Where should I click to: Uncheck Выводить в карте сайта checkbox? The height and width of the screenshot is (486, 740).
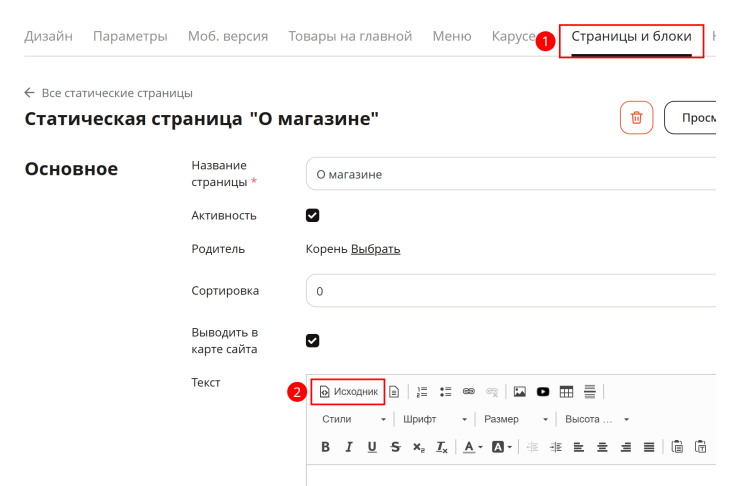click(x=312, y=340)
